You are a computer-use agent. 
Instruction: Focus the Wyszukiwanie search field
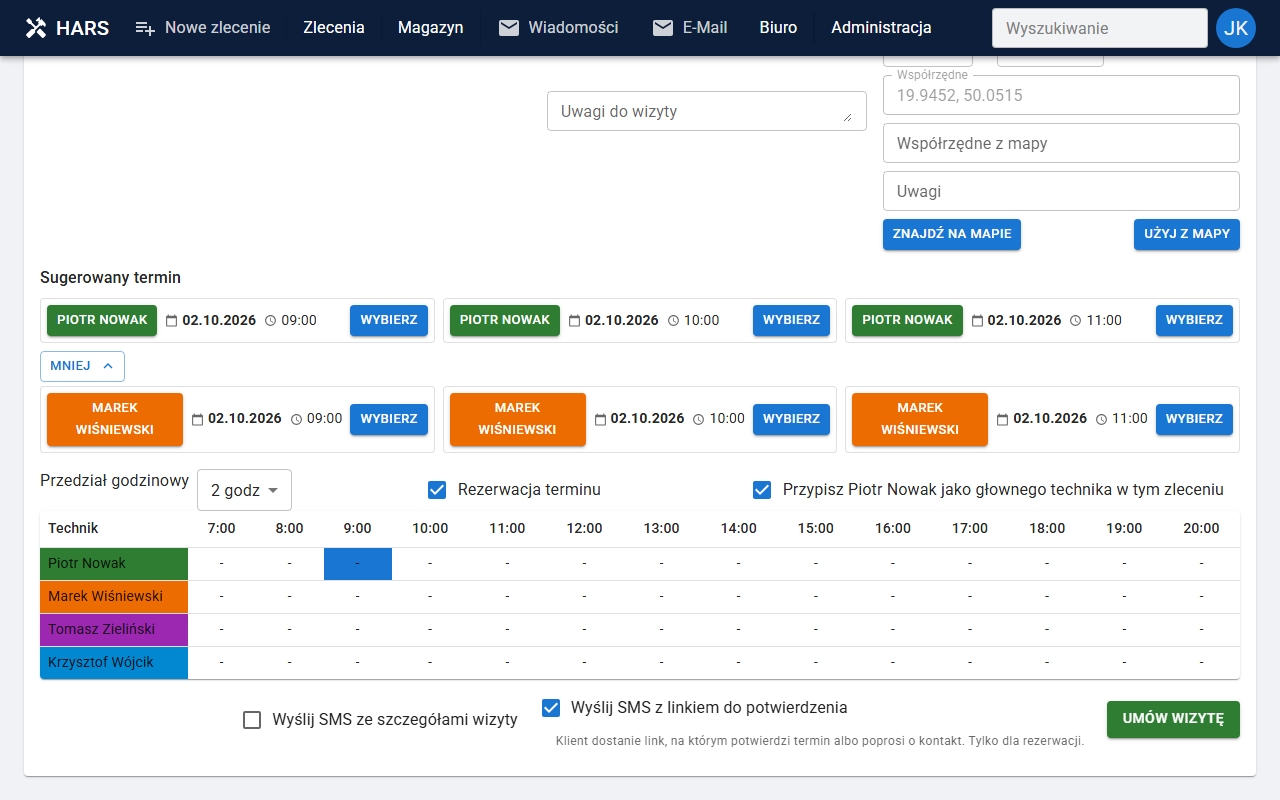[1100, 28]
